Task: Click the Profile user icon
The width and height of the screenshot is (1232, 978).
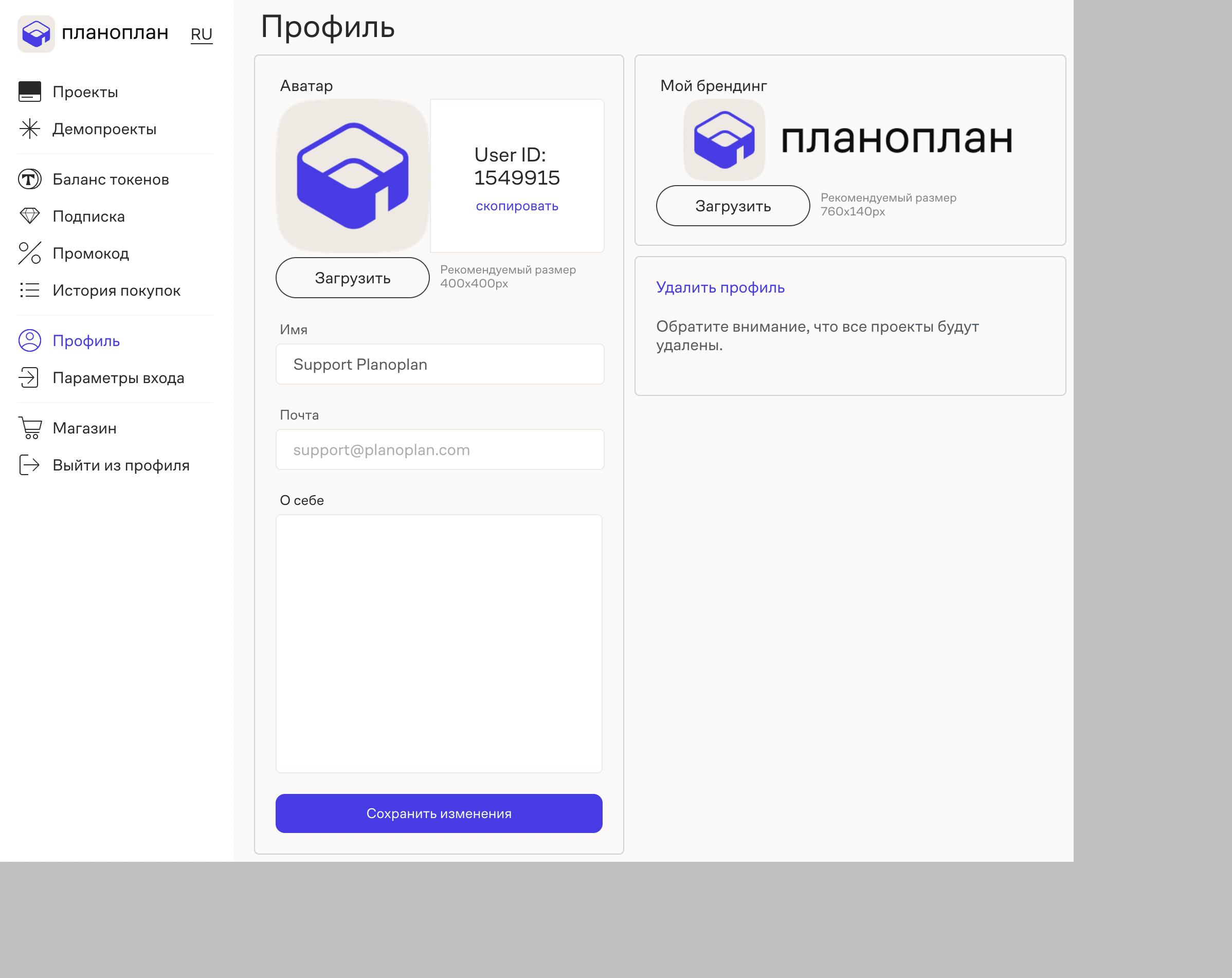Action: pos(30,340)
